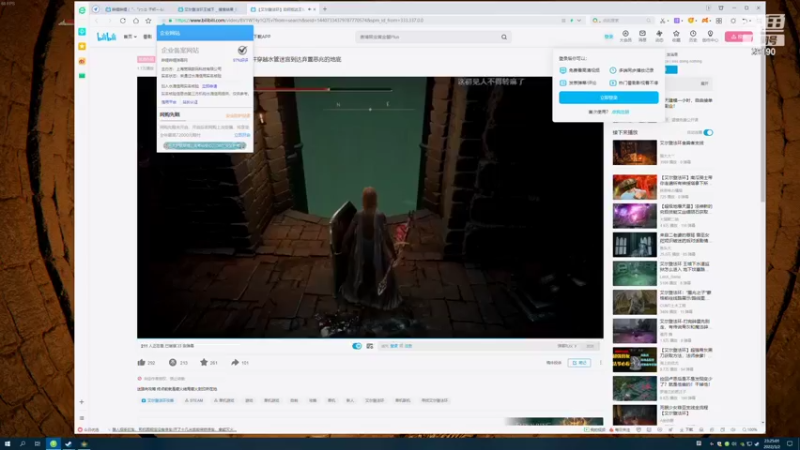Screen dimensions: 800x450
Task: Click the blue login button in popup
Action: click(609, 97)
